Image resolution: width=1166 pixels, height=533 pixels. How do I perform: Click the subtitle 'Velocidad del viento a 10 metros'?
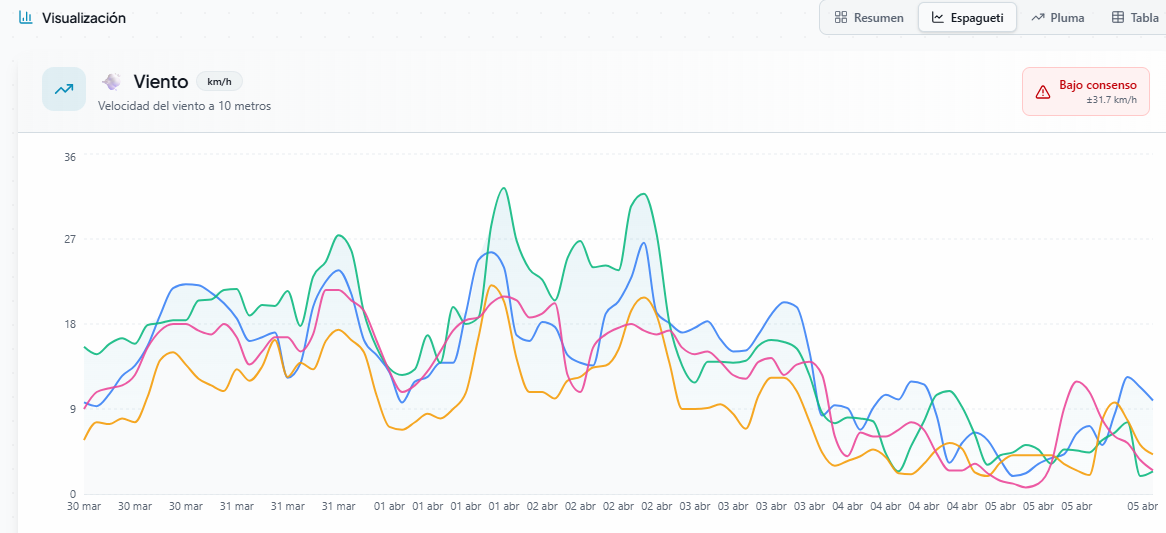[x=184, y=106]
